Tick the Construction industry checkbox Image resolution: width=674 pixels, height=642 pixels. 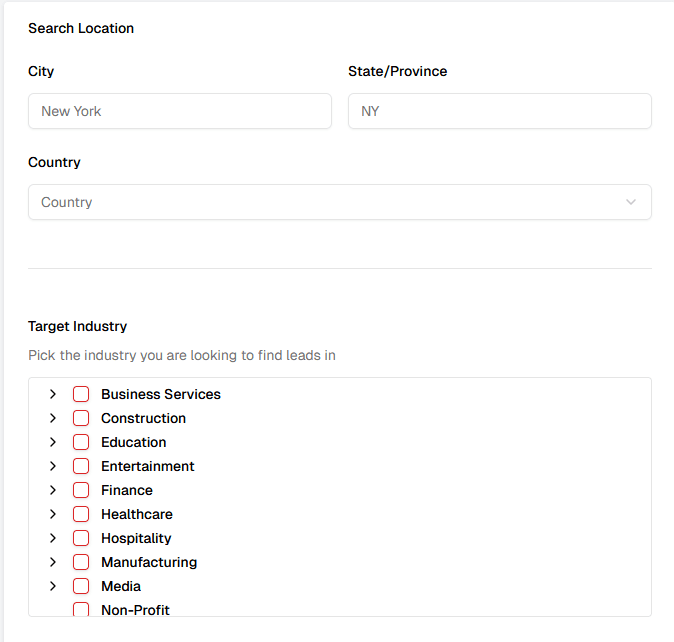[x=81, y=418]
